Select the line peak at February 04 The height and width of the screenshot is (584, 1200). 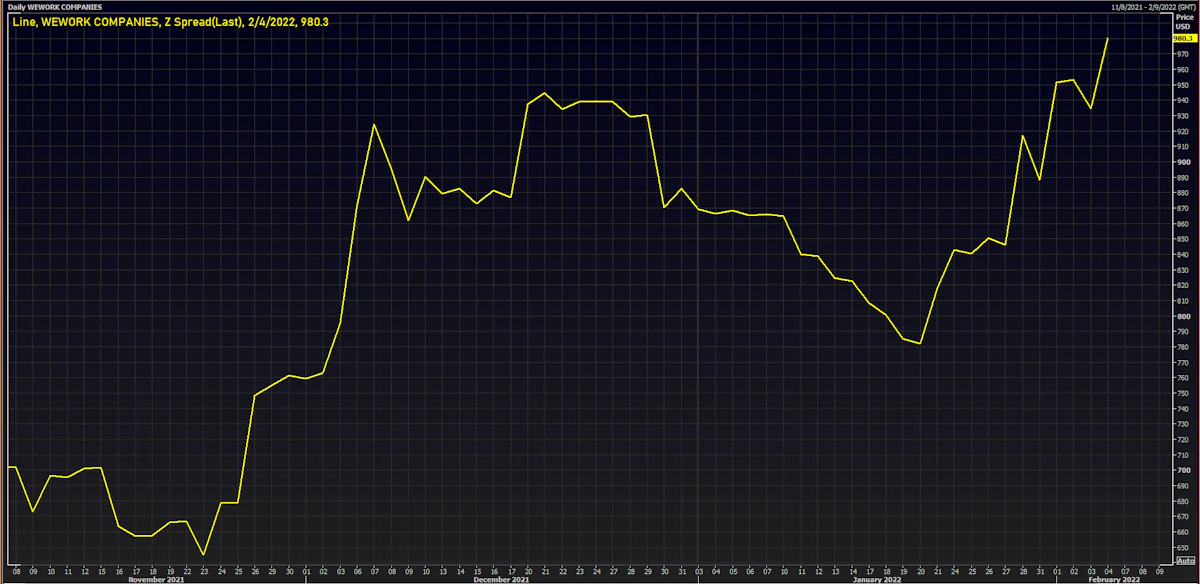1108,38
